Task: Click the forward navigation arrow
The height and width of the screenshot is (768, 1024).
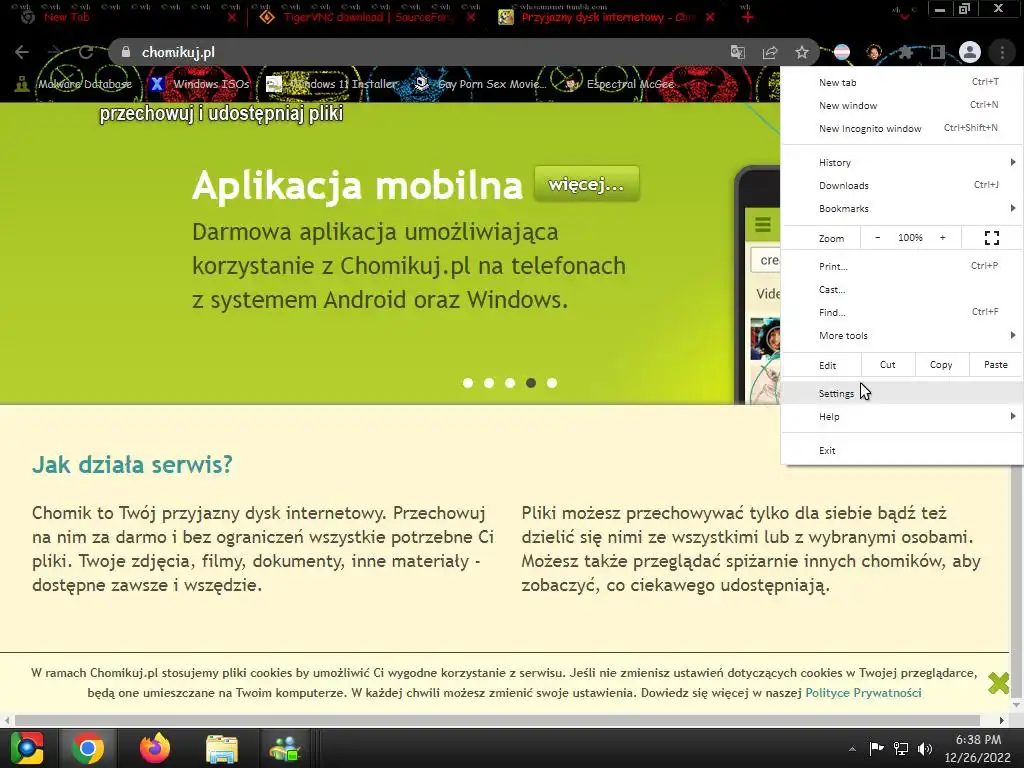Action: pyautogui.click(x=54, y=52)
